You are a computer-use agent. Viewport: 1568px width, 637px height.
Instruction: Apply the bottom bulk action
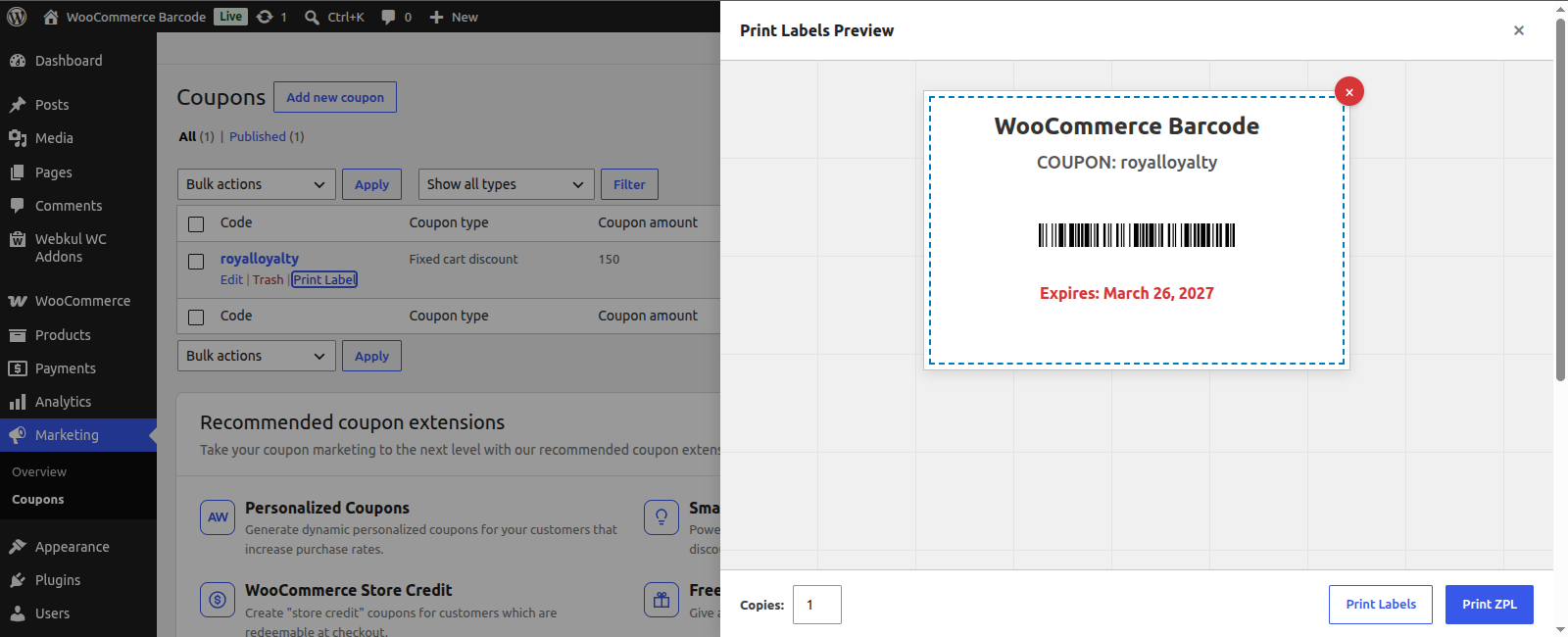[371, 356]
